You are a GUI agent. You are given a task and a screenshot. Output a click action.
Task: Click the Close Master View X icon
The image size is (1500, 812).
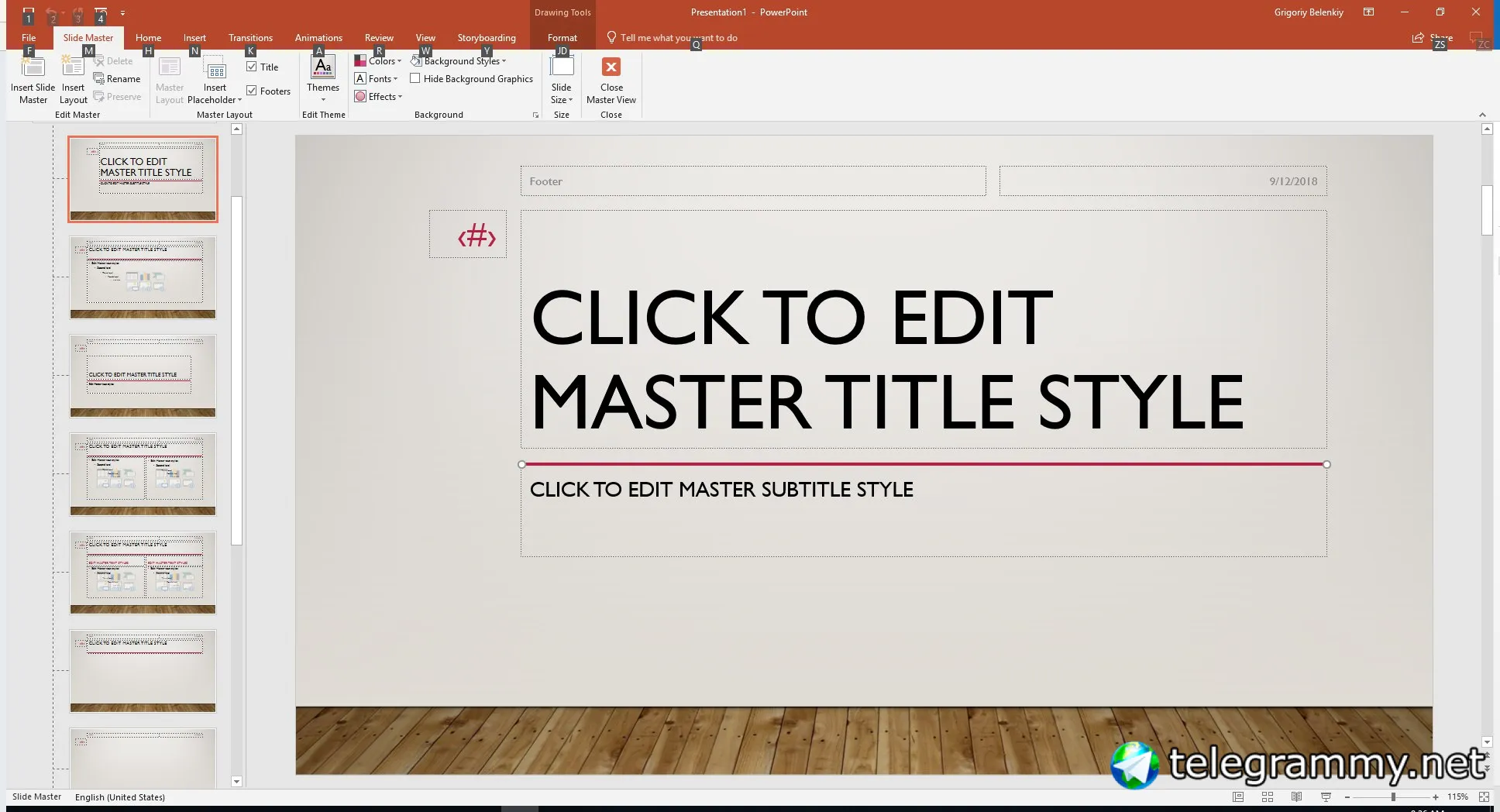611,67
